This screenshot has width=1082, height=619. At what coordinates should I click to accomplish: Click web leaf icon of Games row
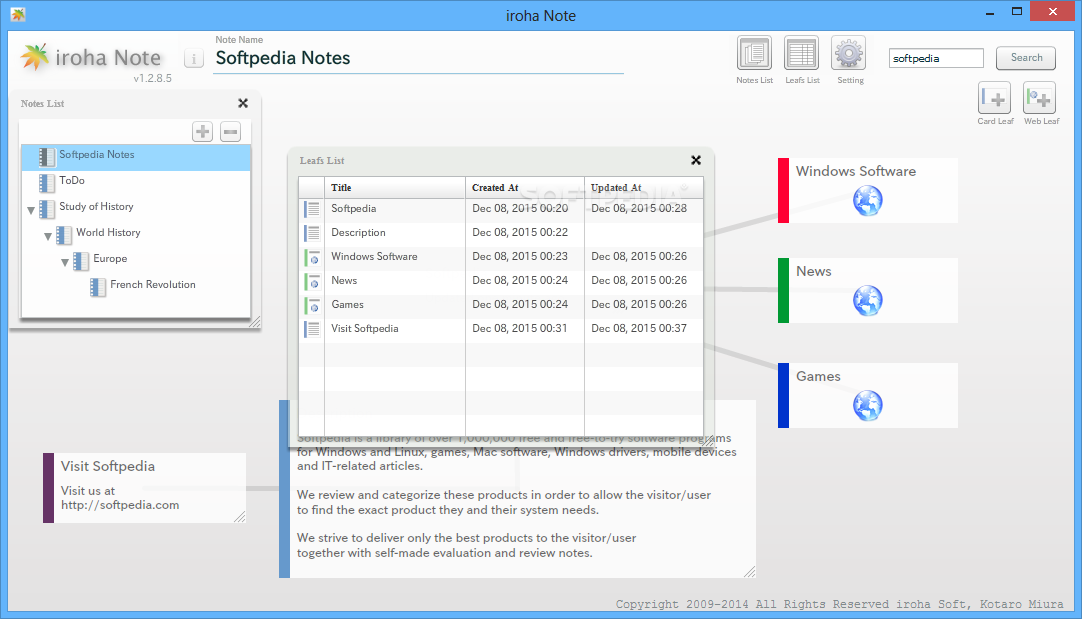tap(312, 305)
